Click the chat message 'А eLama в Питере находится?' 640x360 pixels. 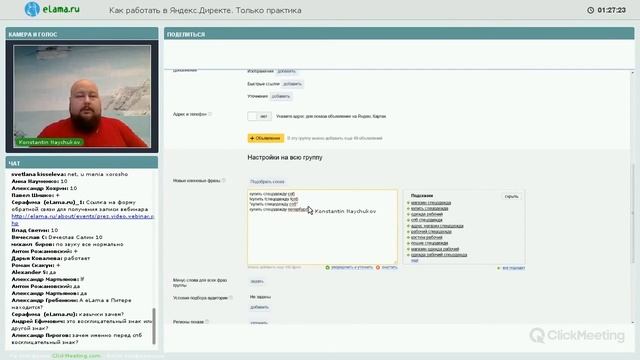point(71,304)
